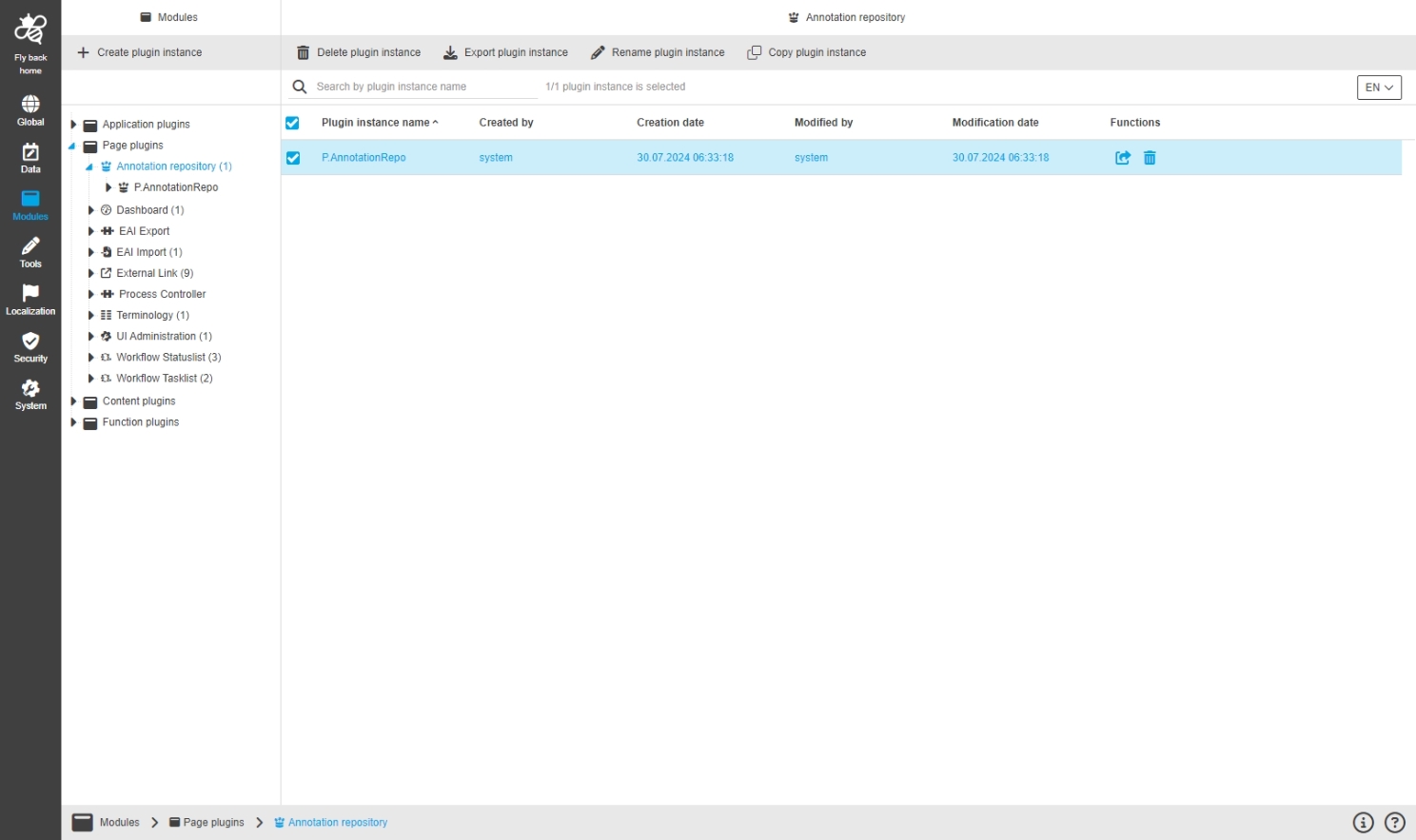
Task: Click the export icon in P.AnnotationRepo row
Action: coord(1123,158)
